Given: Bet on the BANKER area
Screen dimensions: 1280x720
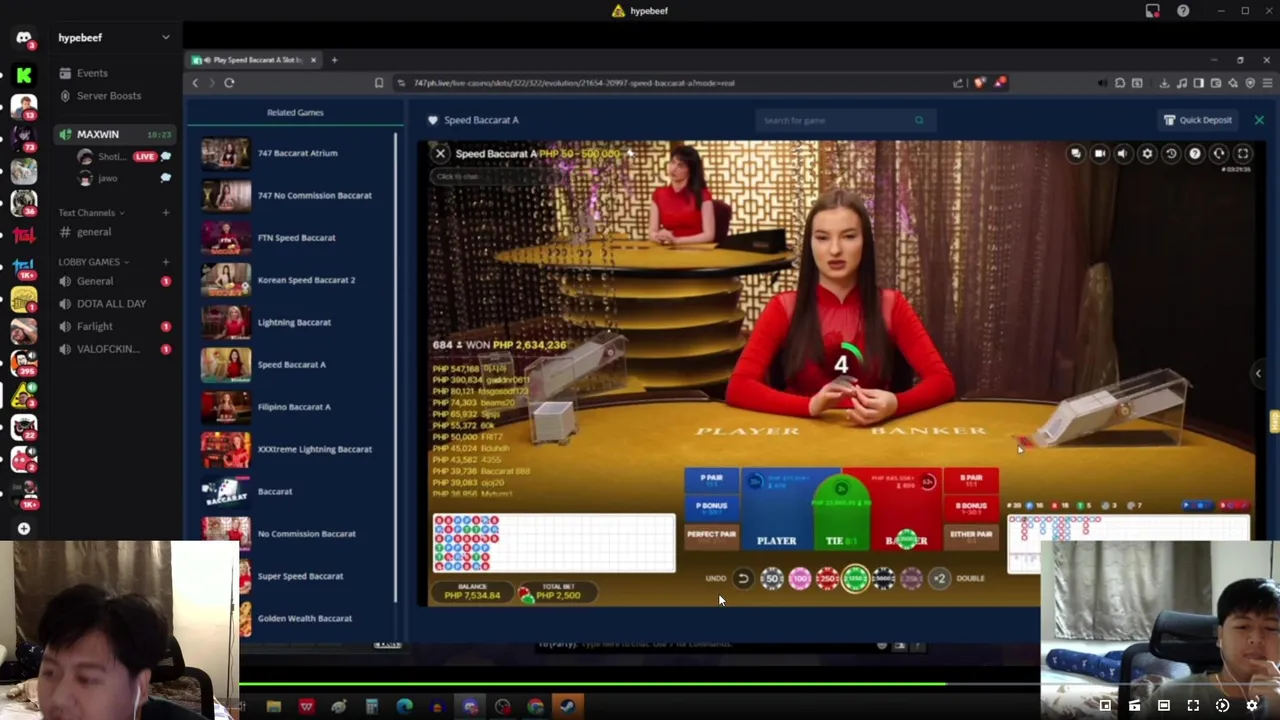Looking at the screenshot, I should tap(905, 512).
